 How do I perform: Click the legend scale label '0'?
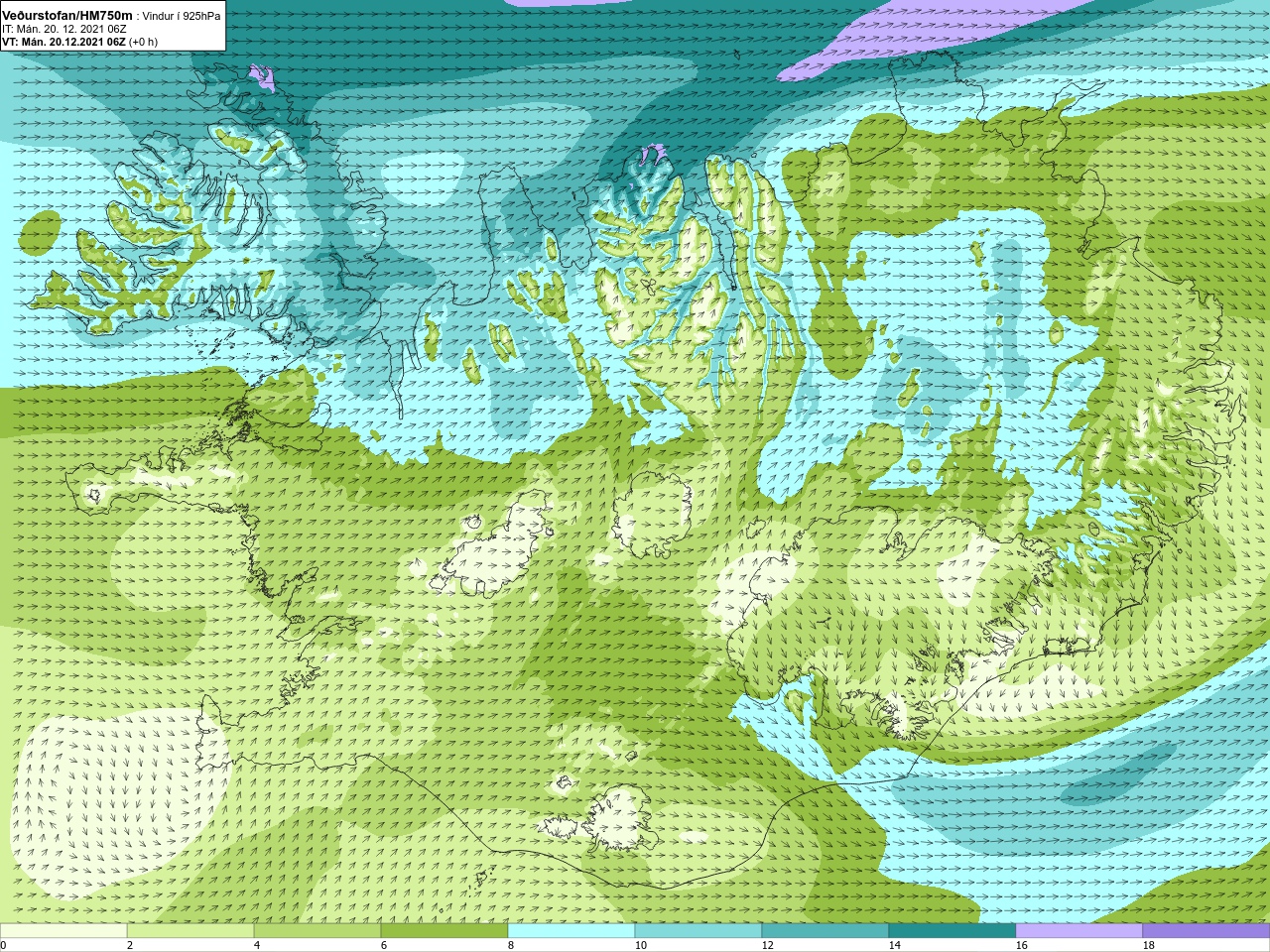pyautogui.click(x=3, y=945)
